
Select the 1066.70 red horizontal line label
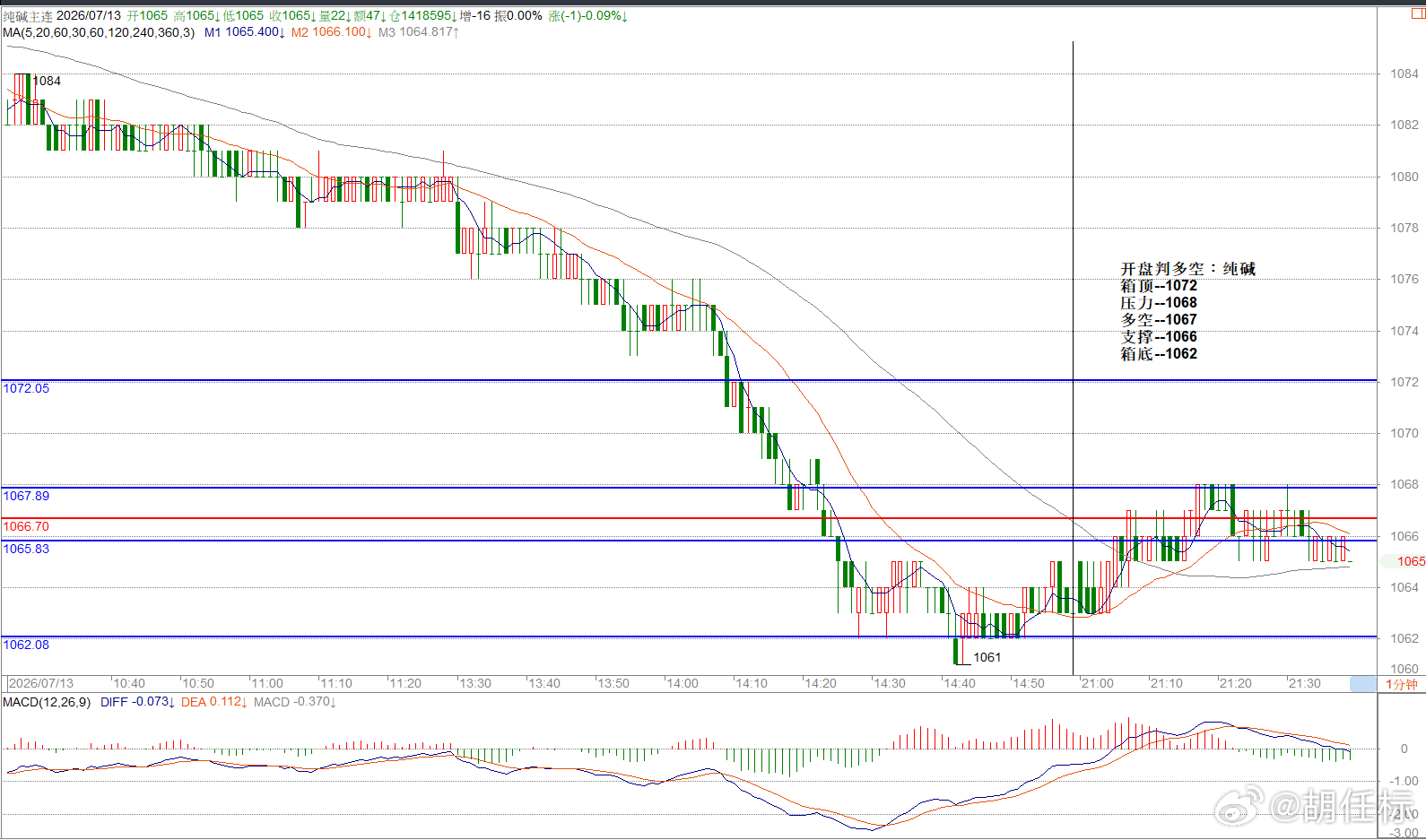click(x=26, y=526)
